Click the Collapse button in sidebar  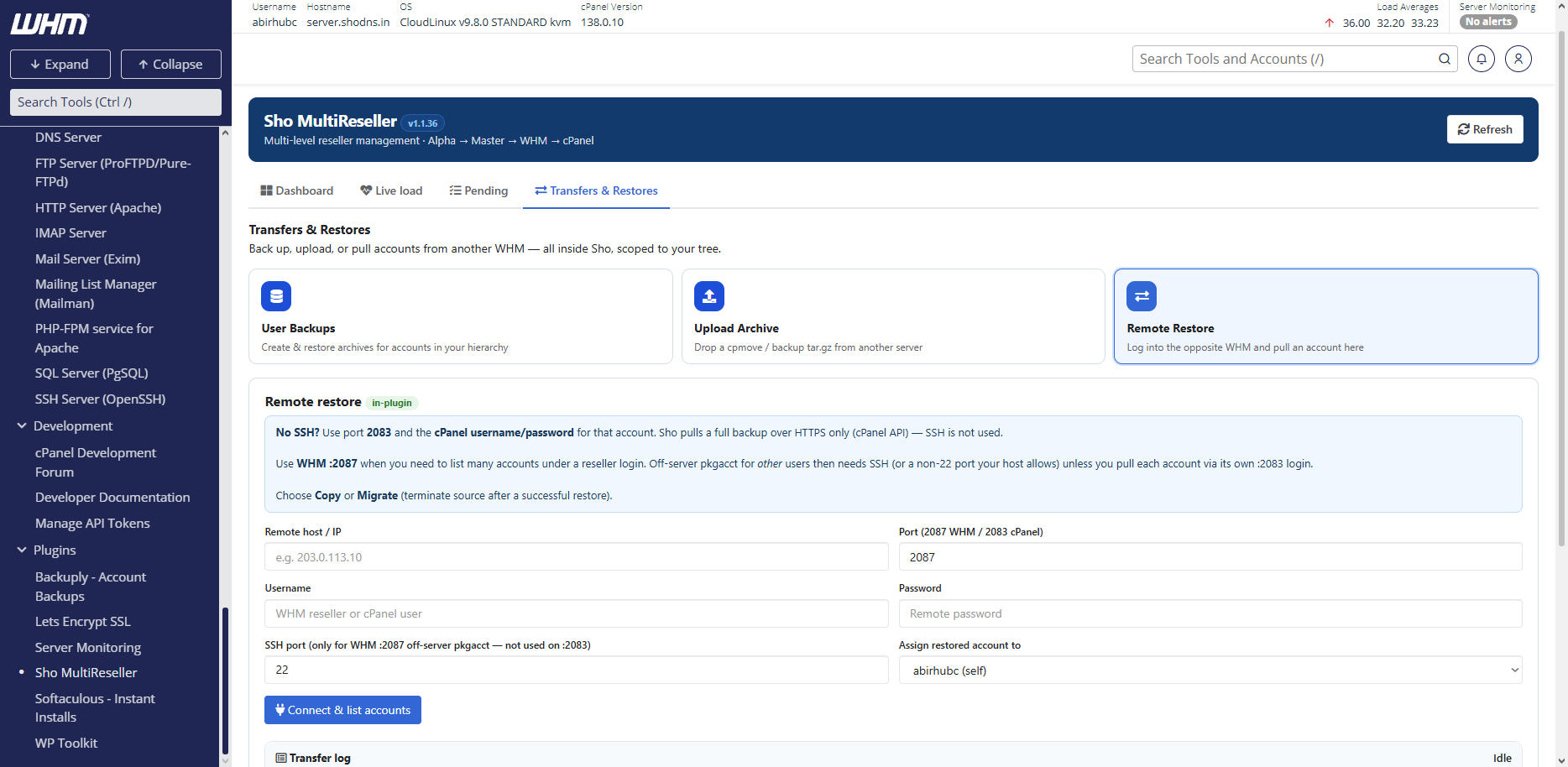click(x=171, y=64)
